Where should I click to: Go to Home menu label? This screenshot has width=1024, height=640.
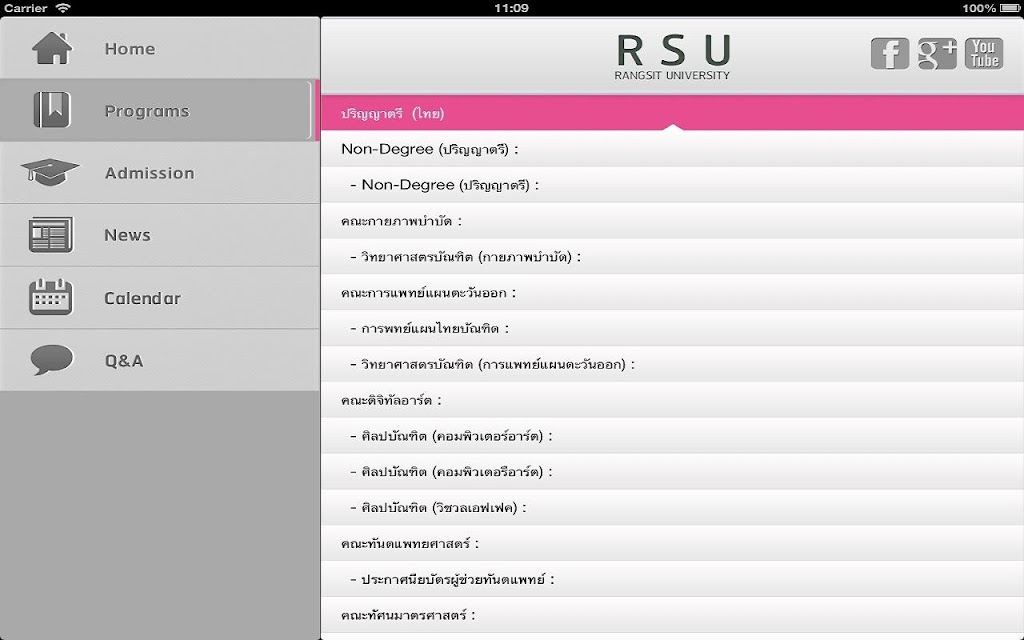pyautogui.click(x=130, y=49)
